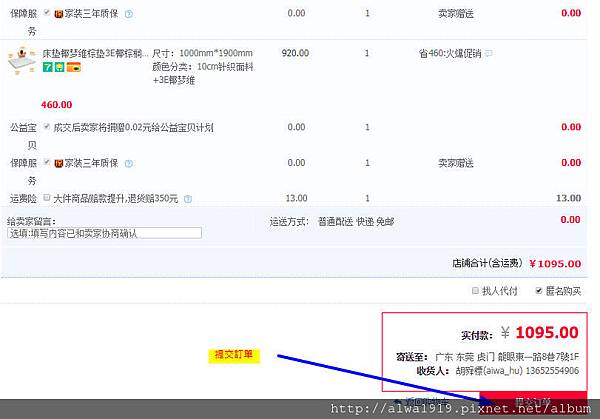The image size is (600, 419).
Task: Open the product title link 床垫椰梦维棕垫3E椰棕
Action: [x=95, y=53]
